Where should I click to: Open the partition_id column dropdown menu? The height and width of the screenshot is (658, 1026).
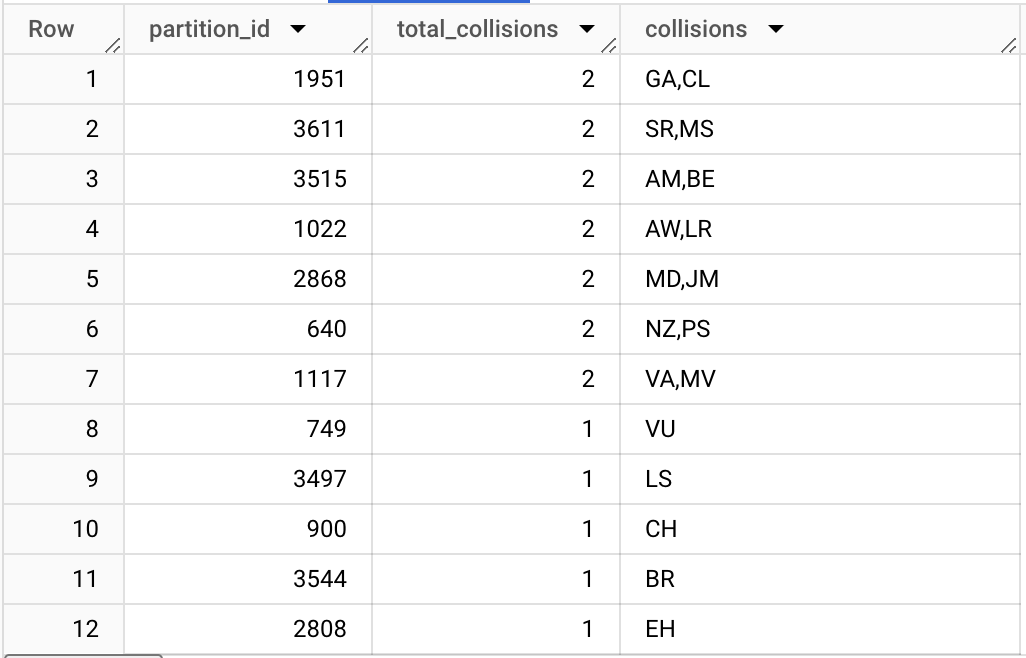(298, 29)
